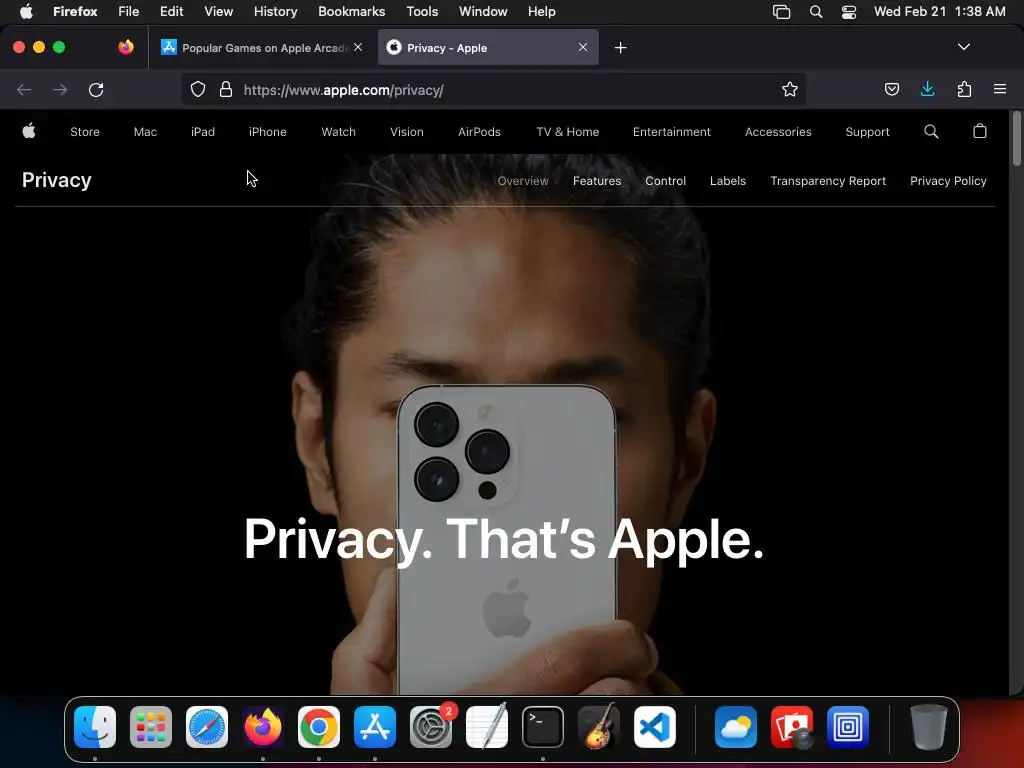Open the Control privacy page
The image size is (1024, 768).
click(665, 181)
